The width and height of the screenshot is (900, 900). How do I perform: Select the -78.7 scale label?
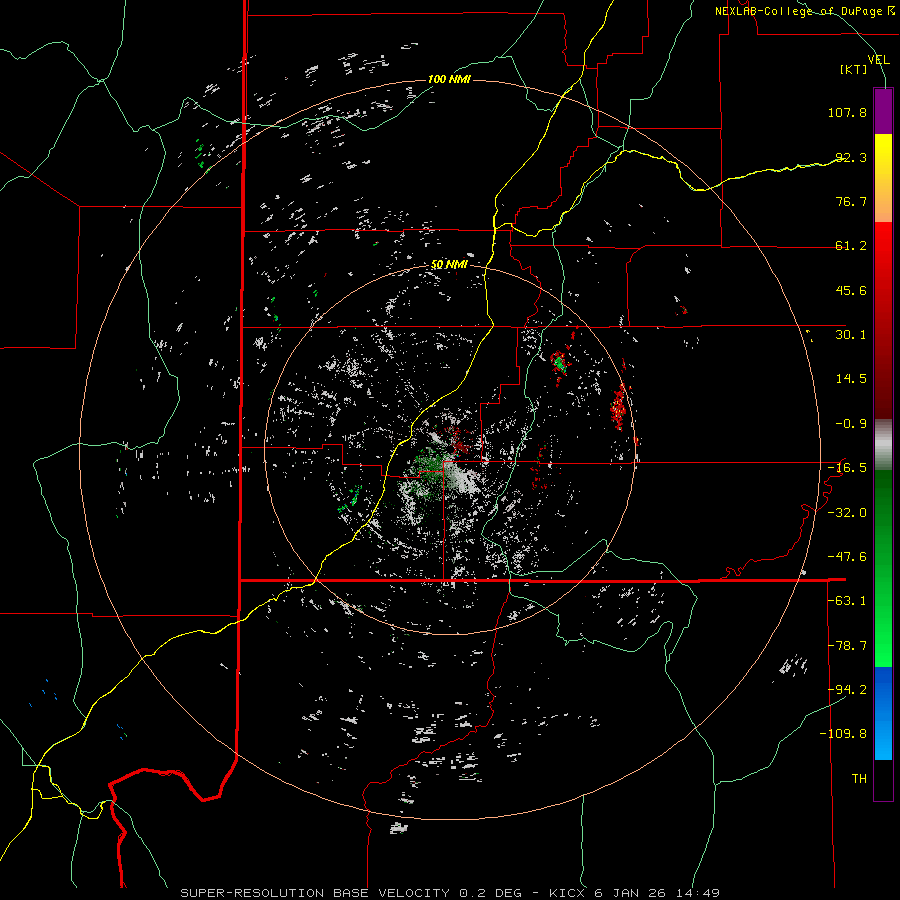click(x=847, y=646)
